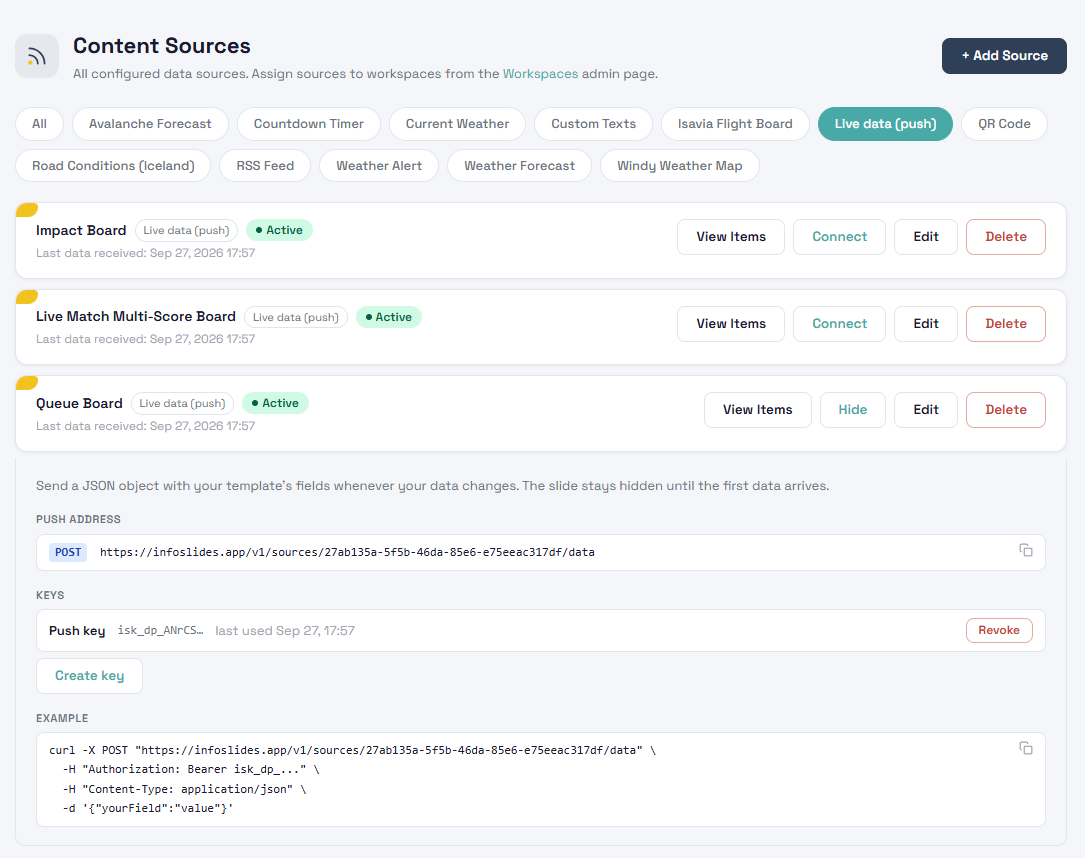Revoke the push key

point(999,630)
